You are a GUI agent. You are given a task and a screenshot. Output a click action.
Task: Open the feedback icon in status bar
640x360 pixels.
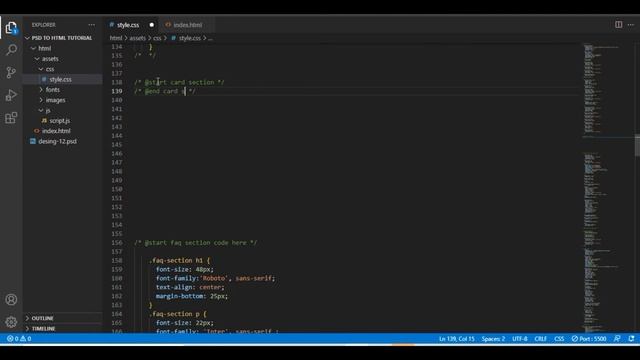pos(617,339)
